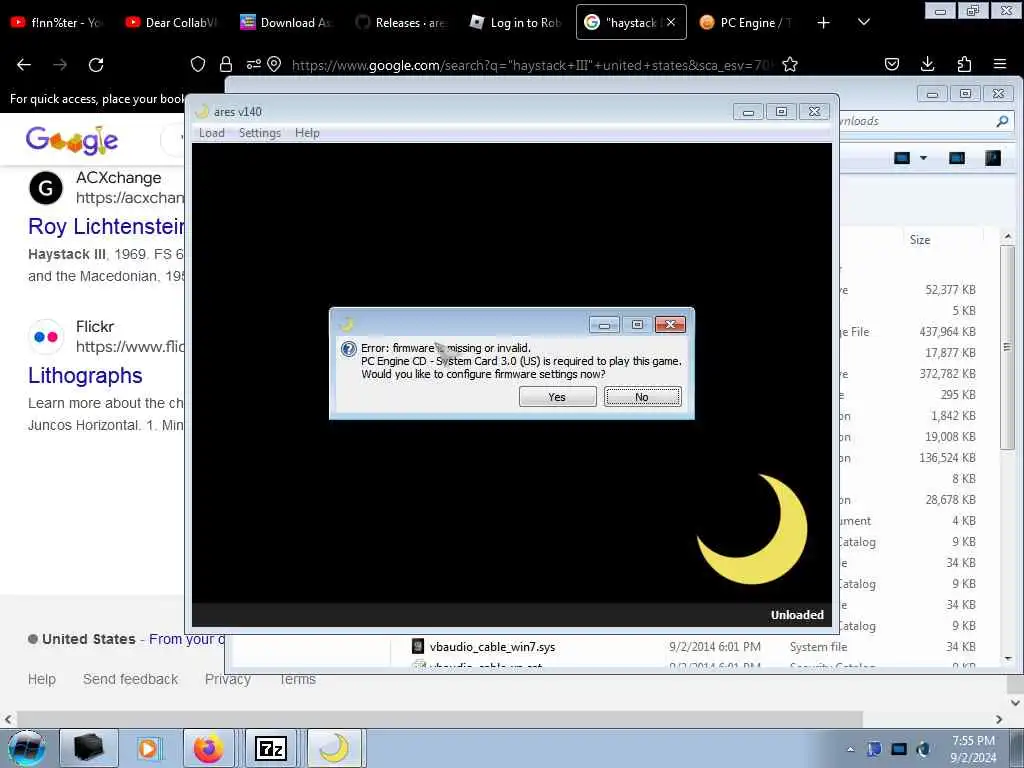Screen dimensions: 1024x768
Task: Click the site permissions icon in address bar
Action: (253, 64)
